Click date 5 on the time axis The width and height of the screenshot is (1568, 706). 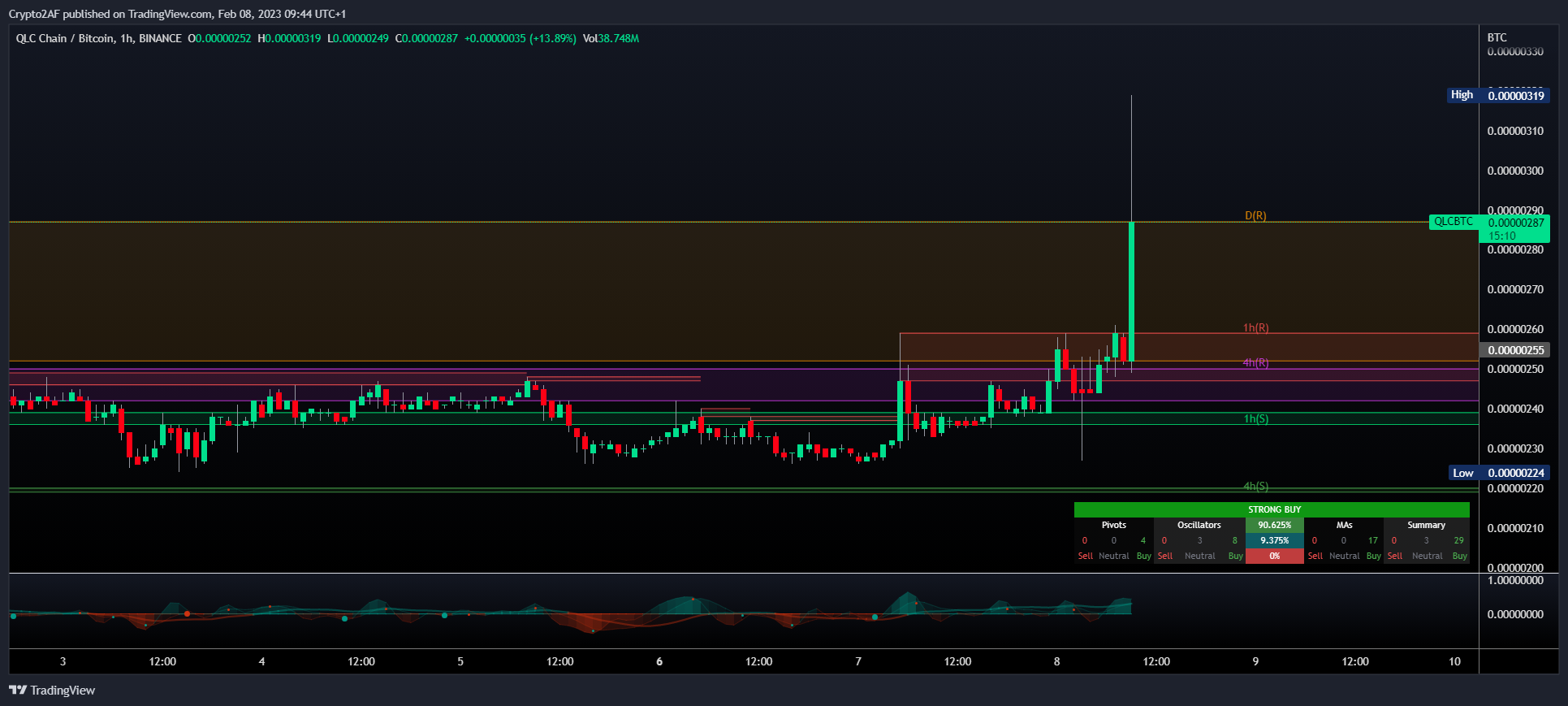click(x=460, y=661)
